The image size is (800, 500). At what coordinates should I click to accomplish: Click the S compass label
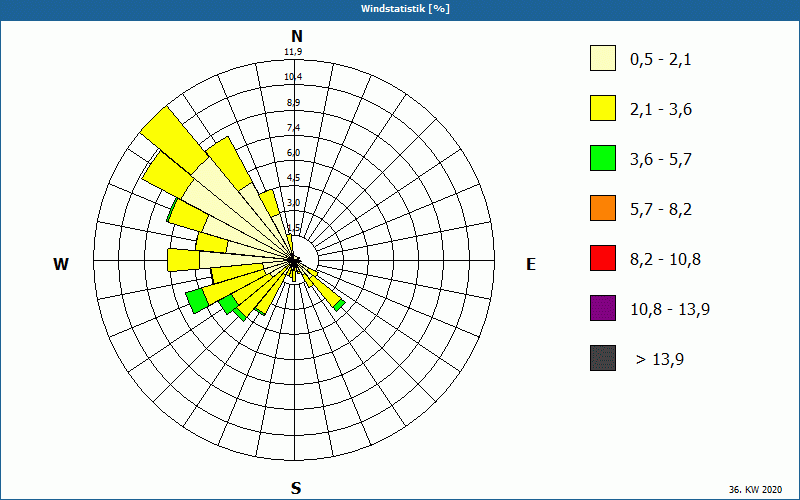(x=296, y=488)
